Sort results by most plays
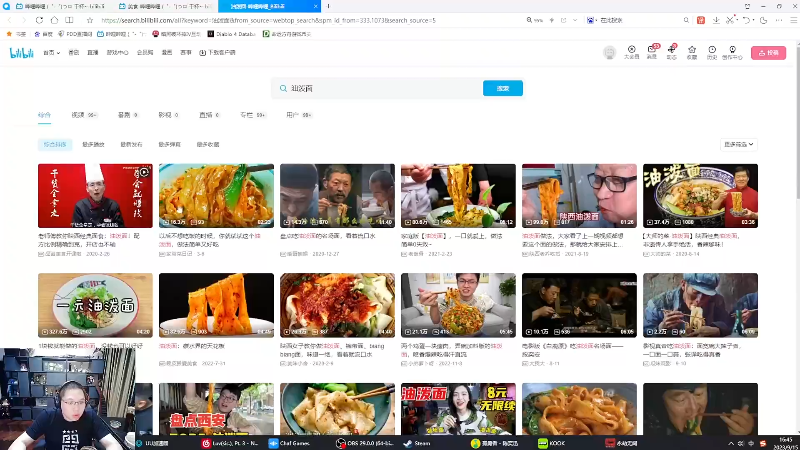This screenshot has width=800, height=450. click(x=93, y=144)
